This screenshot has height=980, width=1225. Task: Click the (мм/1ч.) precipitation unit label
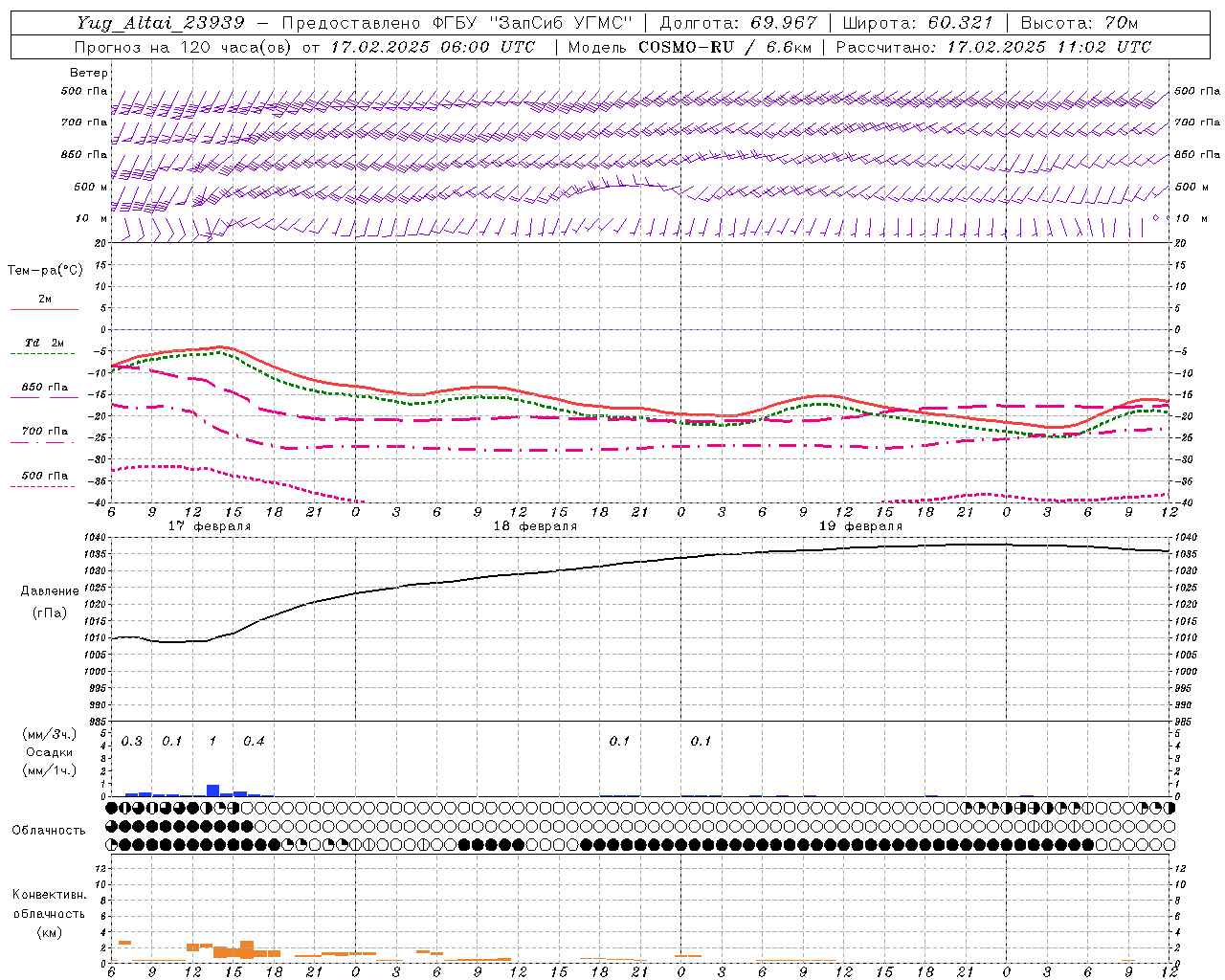click(49, 769)
